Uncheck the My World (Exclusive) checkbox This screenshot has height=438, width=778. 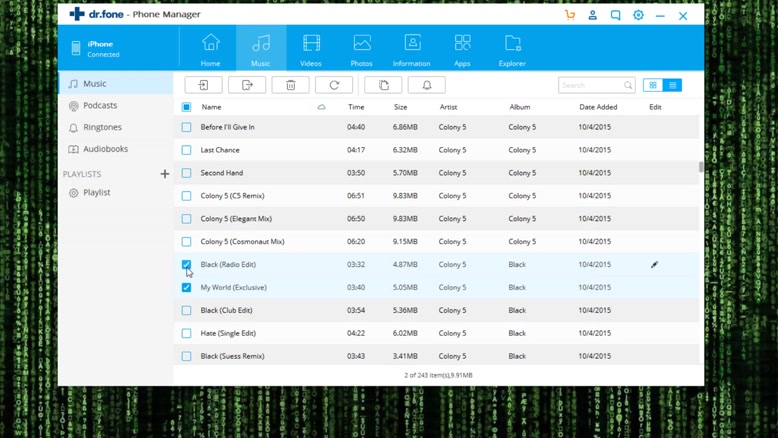pyautogui.click(x=186, y=288)
